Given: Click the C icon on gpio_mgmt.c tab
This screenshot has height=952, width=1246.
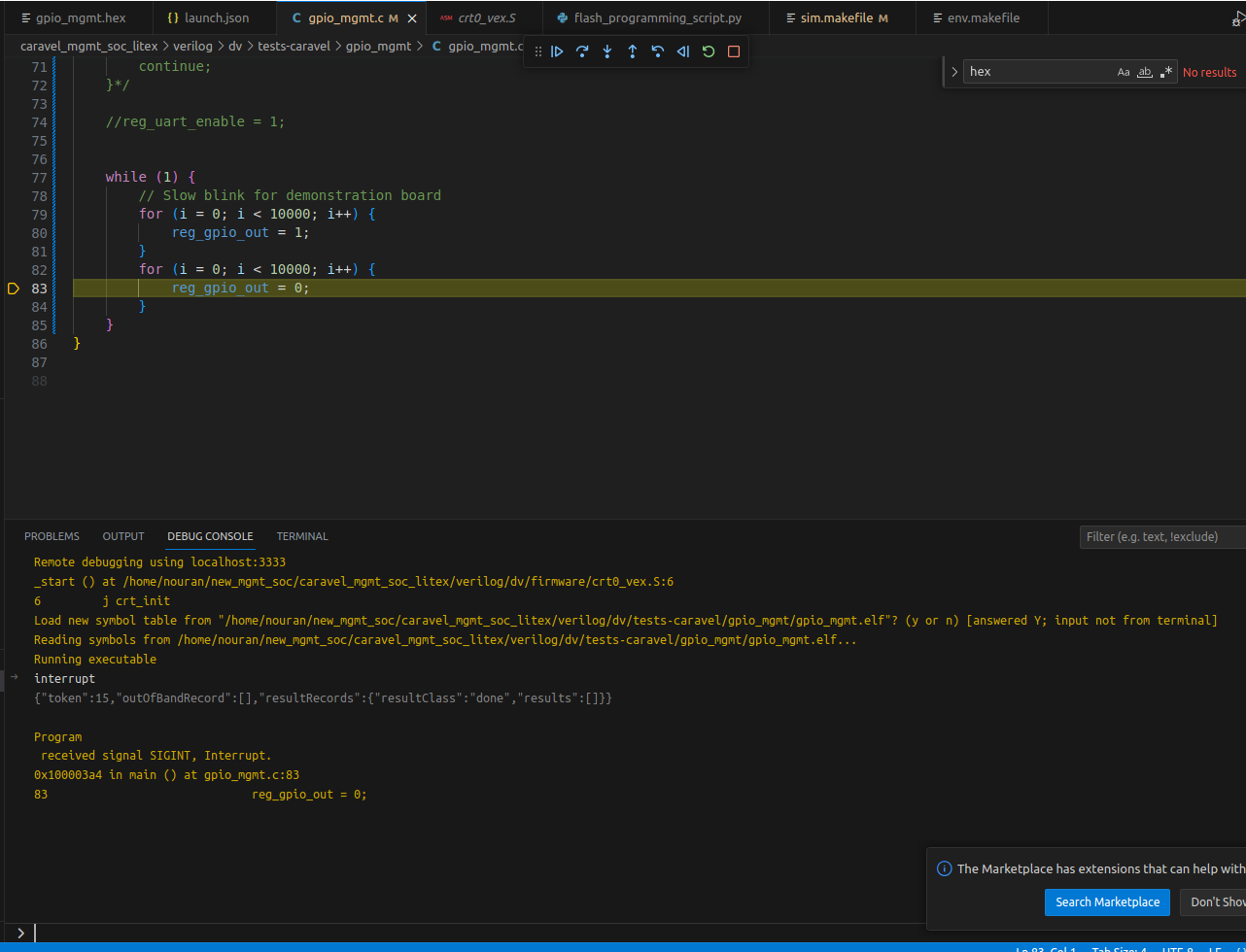Looking at the screenshot, I should coord(296,18).
